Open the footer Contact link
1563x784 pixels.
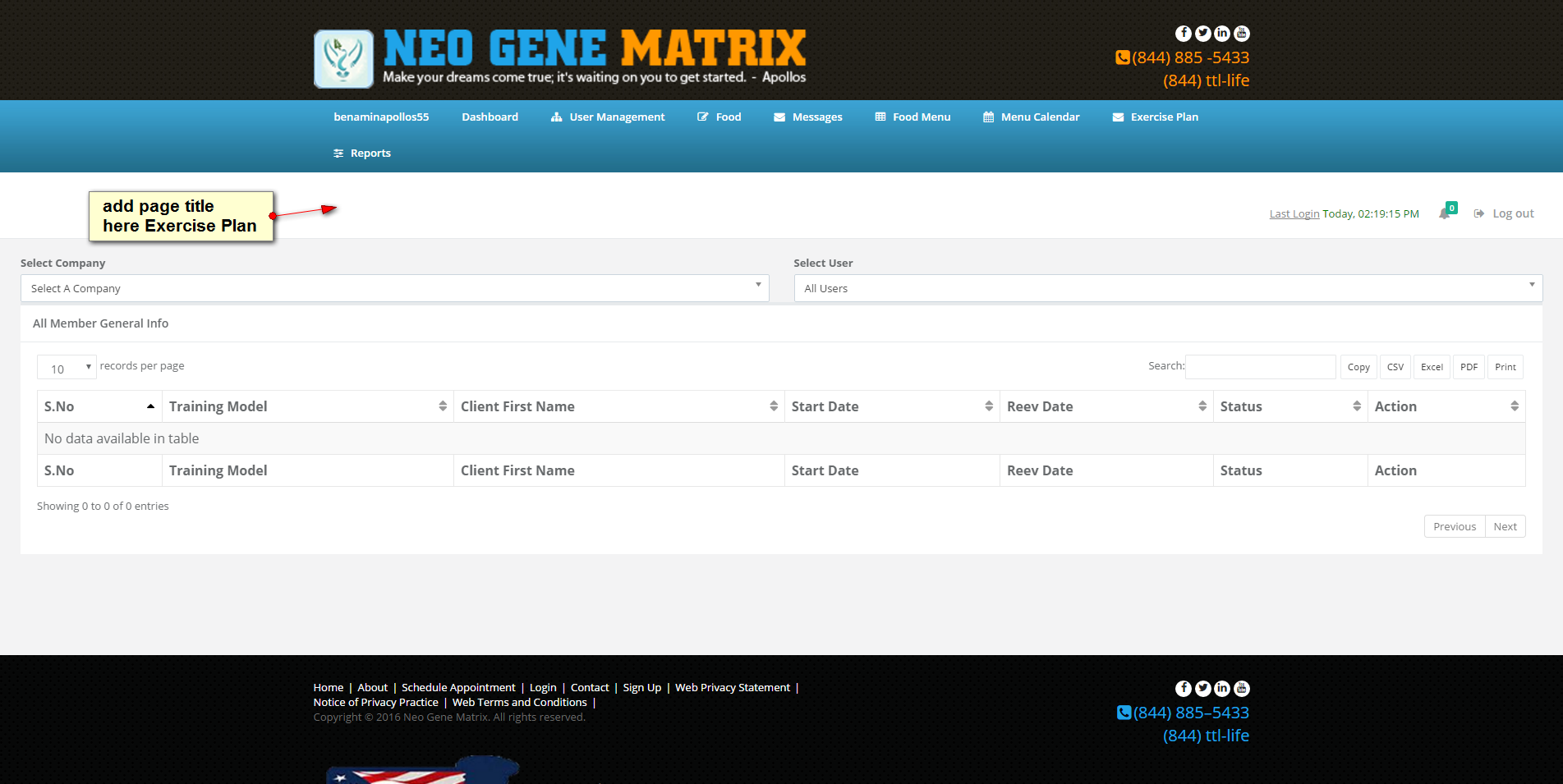pos(590,688)
